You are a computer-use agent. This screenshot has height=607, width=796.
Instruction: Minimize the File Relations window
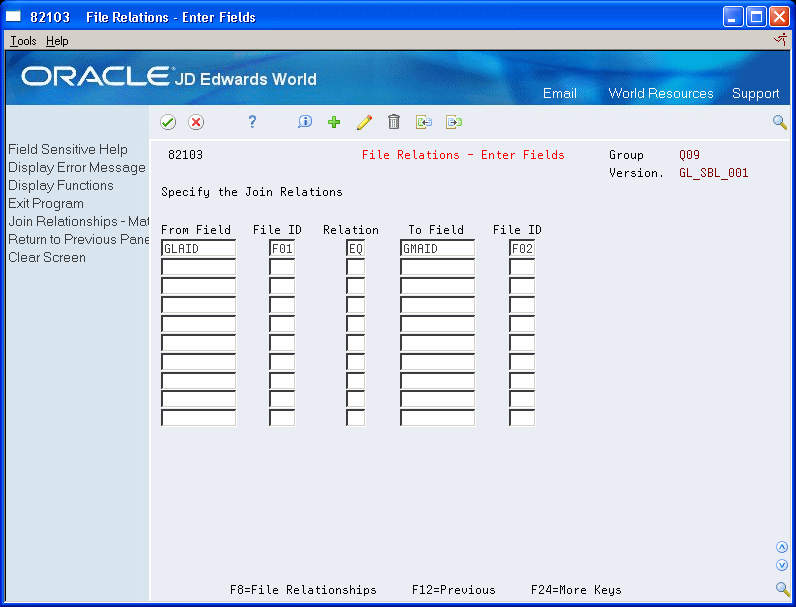pos(733,17)
